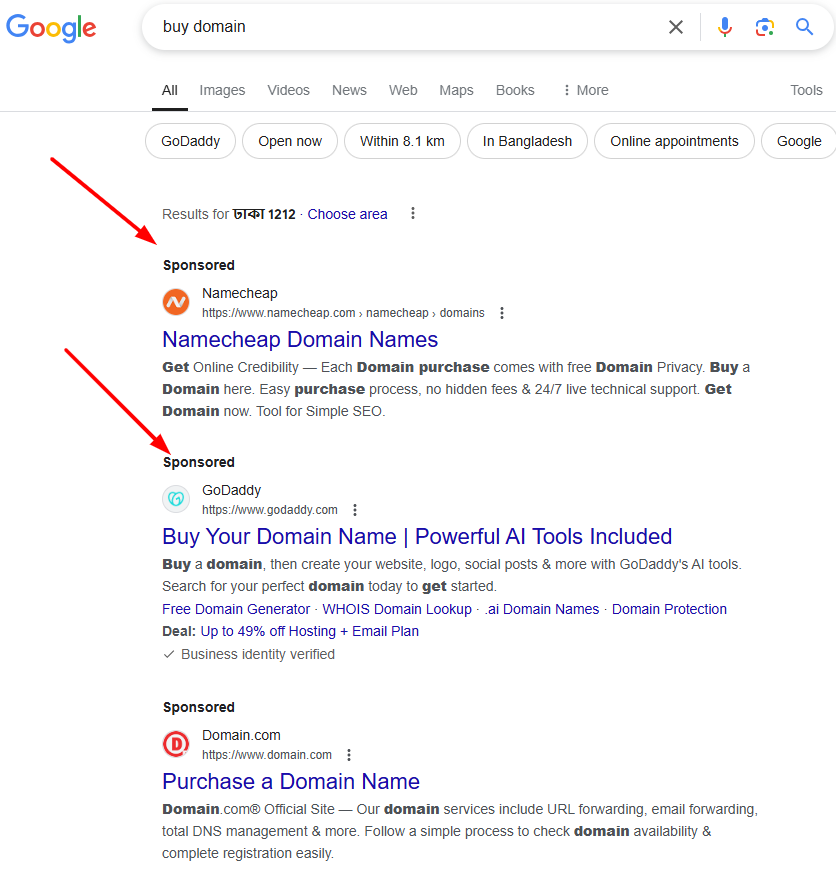
Task: Switch to the Maps tab
Action: pyautogui.click(x=456, y=90)
